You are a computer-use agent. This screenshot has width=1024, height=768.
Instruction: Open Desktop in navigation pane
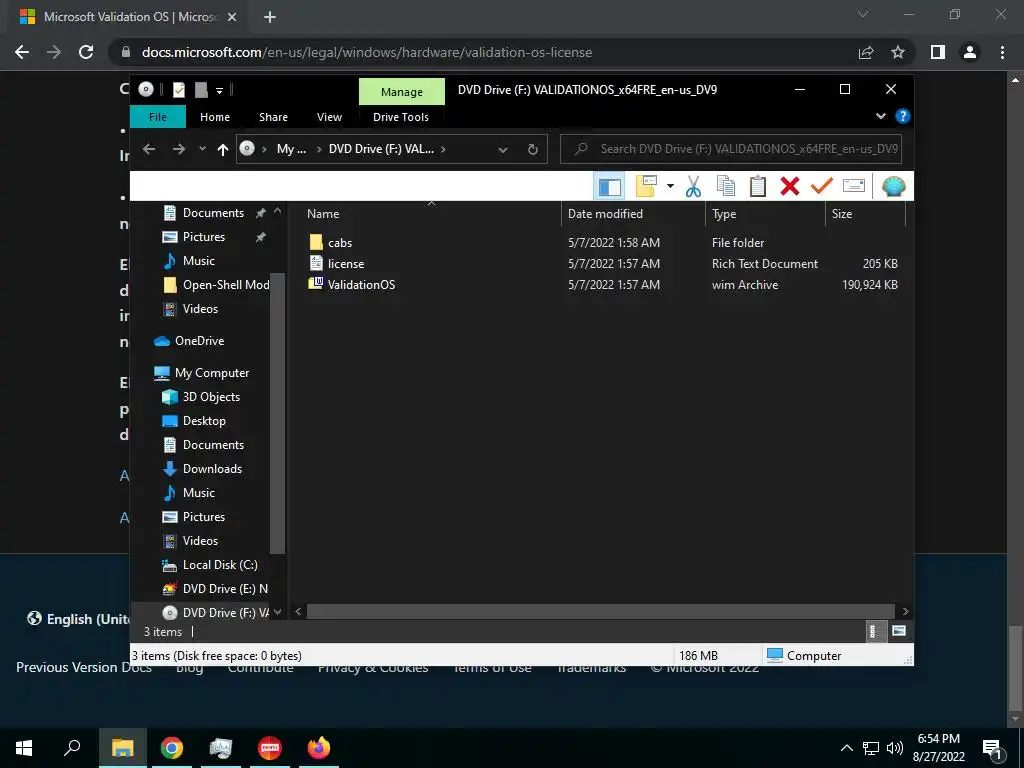pyautogui.click(x=204, y=421)
